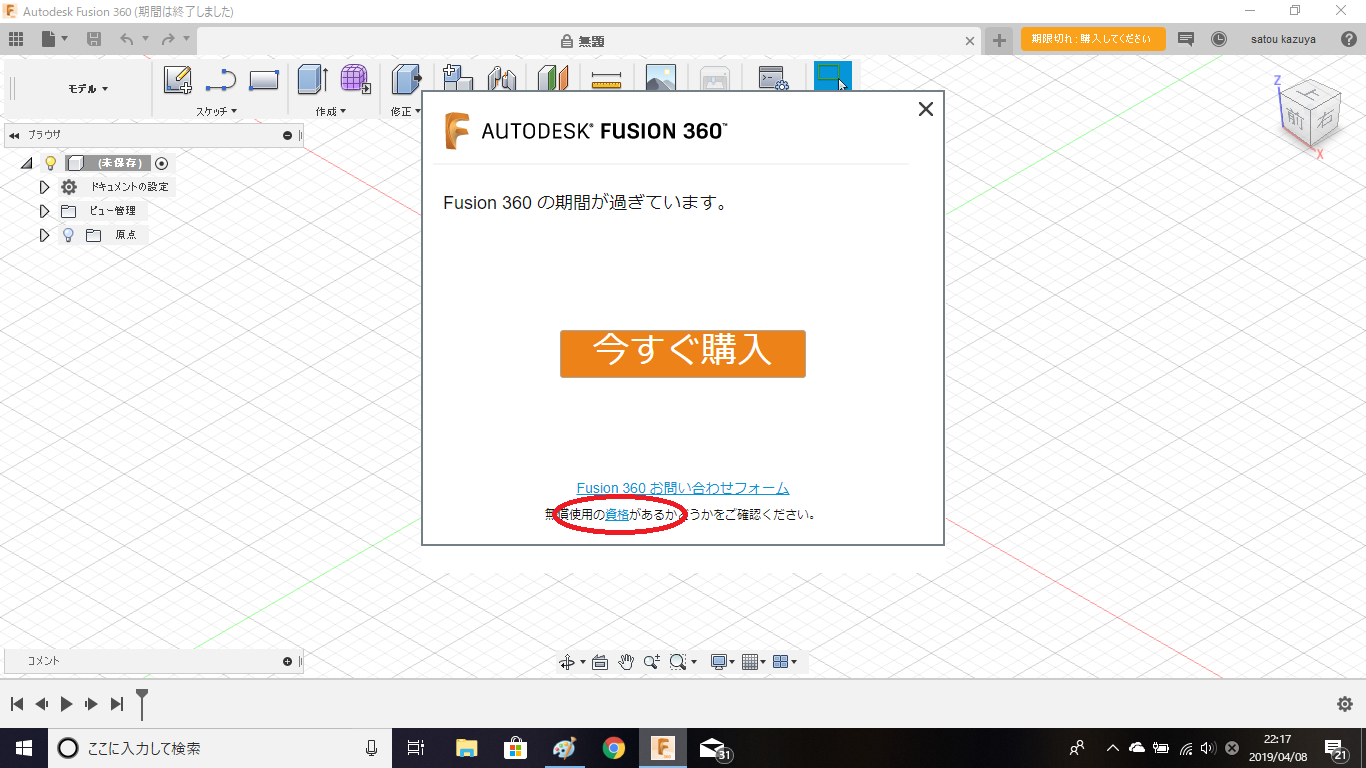
Task: Close the 無題 document tab
Action: pos(969,41)
